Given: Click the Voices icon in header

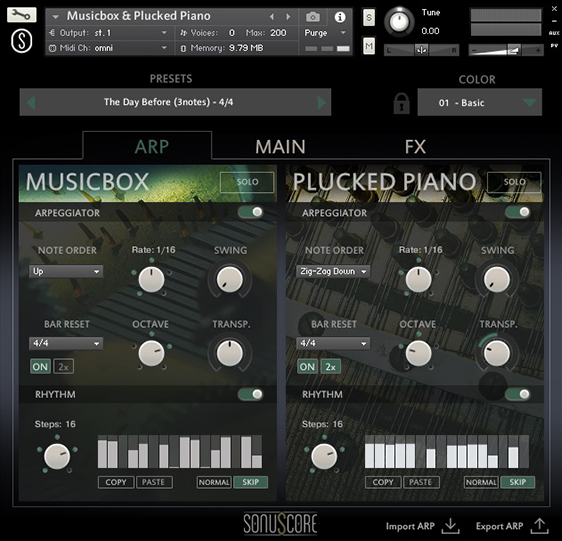Looking at the screenshot, I should tap(184, 33).
